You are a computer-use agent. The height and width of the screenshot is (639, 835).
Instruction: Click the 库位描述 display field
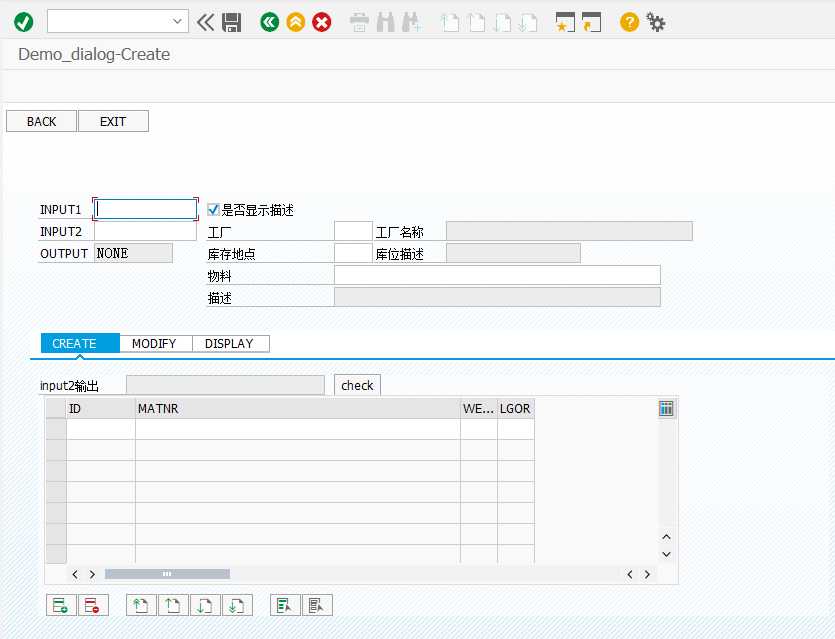[513, 253]
